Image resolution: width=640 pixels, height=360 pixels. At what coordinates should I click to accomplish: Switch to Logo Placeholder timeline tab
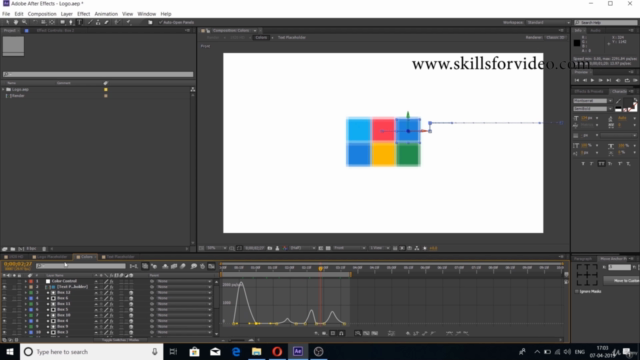pyautogui.click(x=49, y=257)
